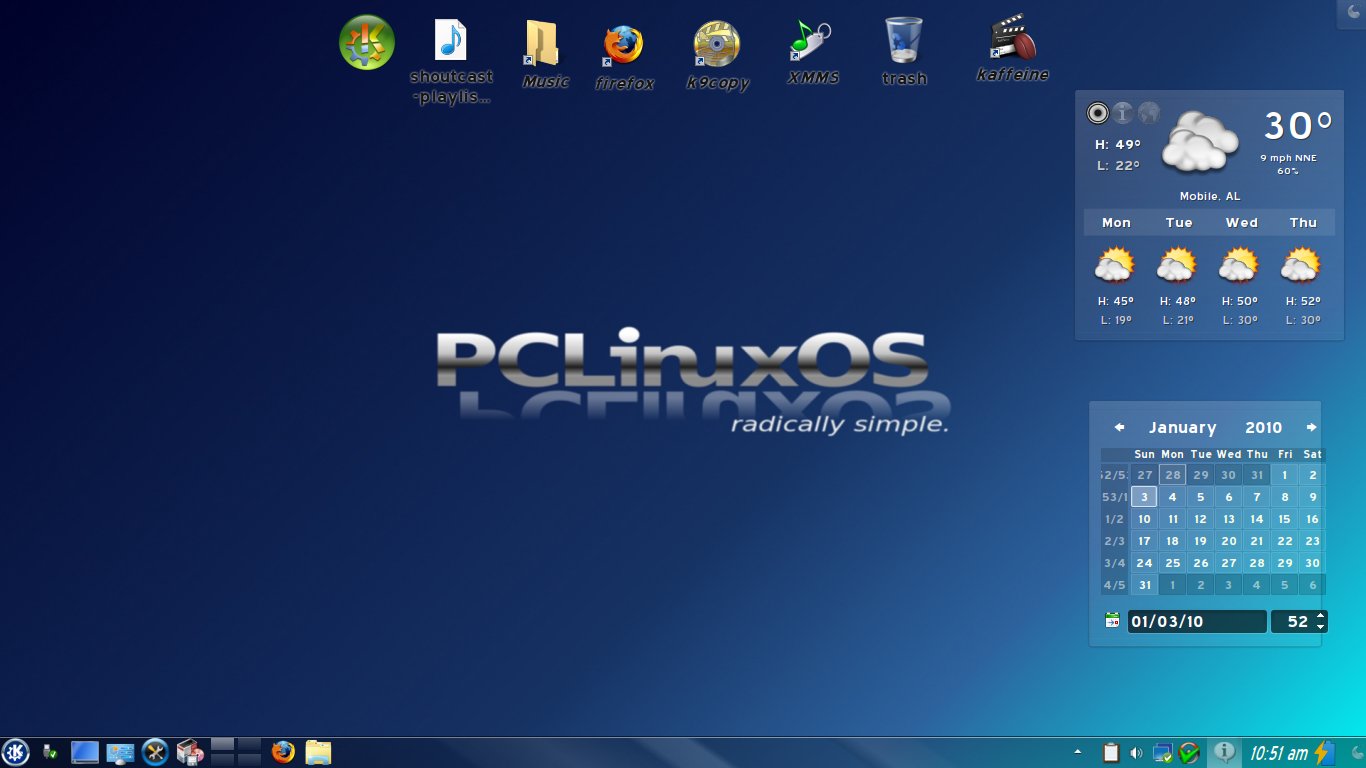Image resolution: width=1366 pixels, height=768 pixels.
Task: Decrease the week number spinner
Action: pos(1320,627)
